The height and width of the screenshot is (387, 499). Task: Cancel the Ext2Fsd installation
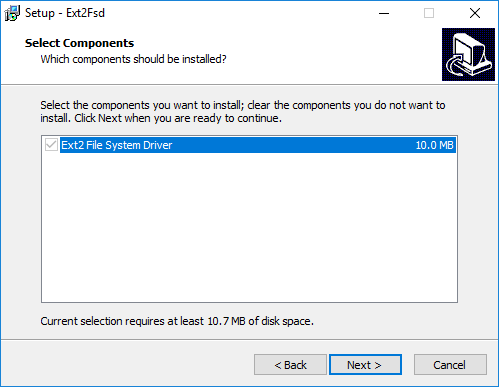450,365
